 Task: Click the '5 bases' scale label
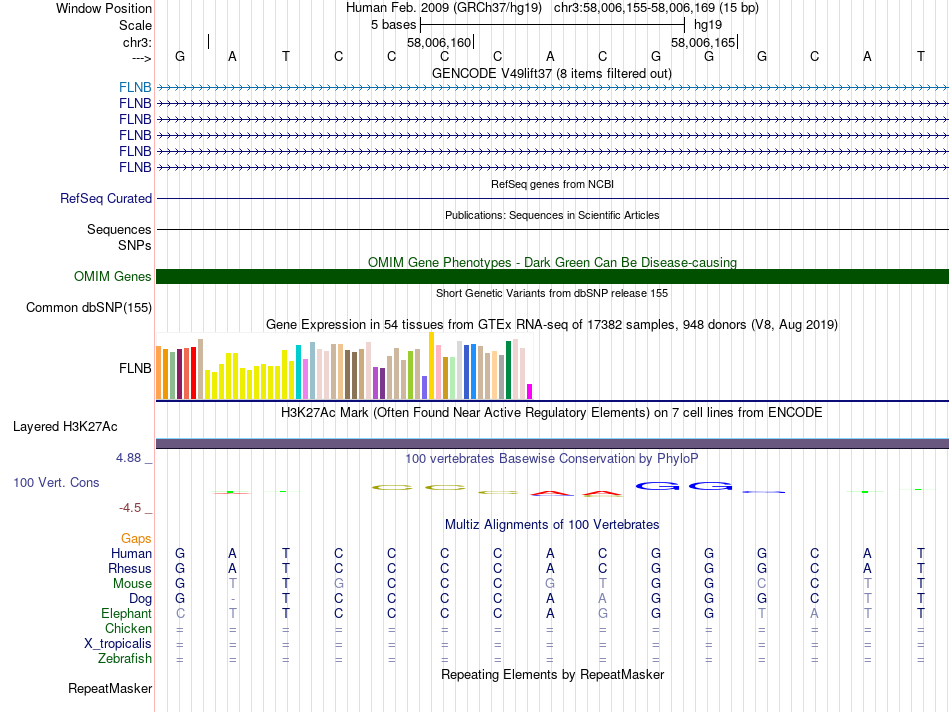[394, 25]
